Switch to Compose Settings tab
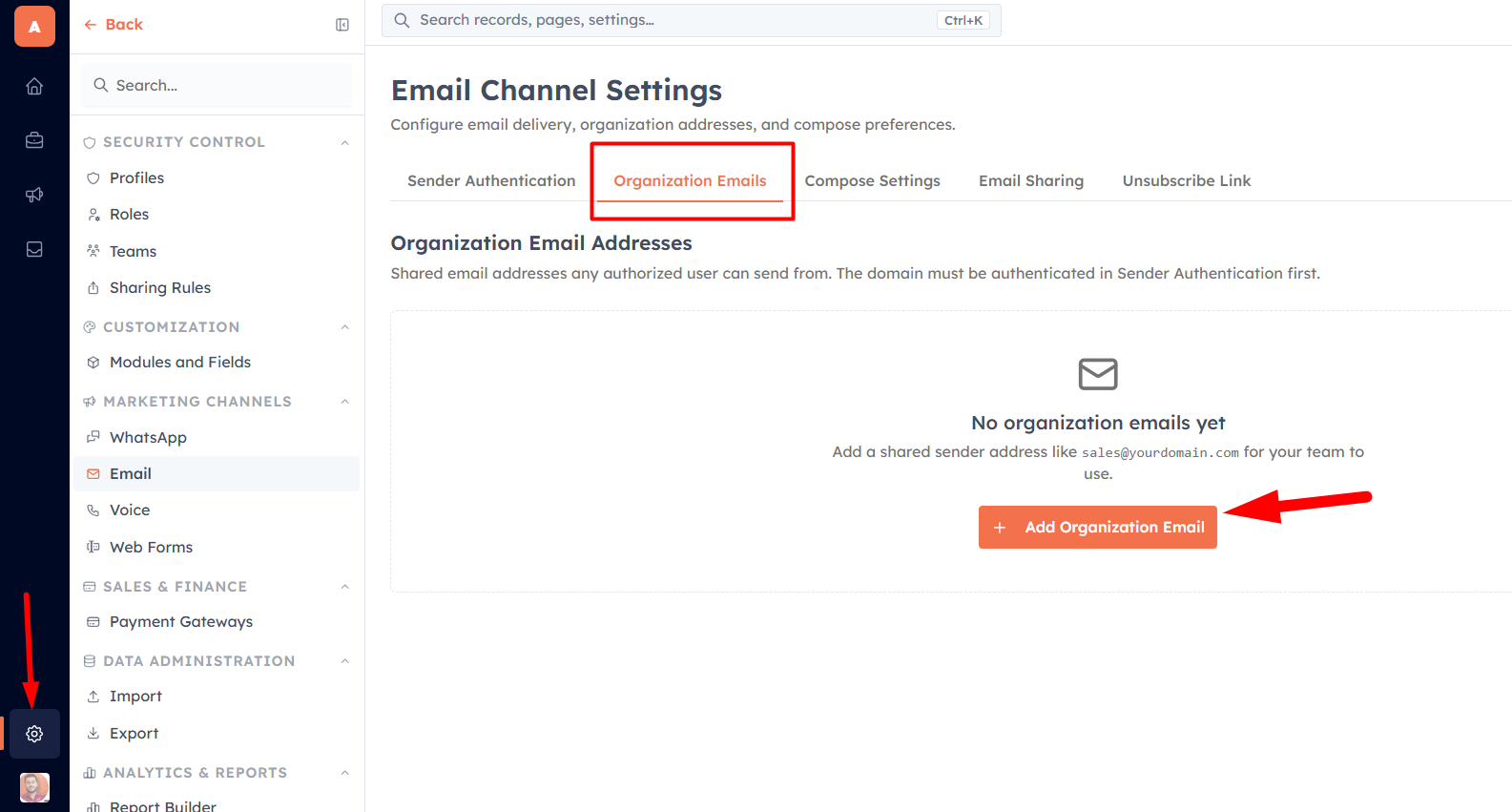The image size is (1512, 812). coord(872,181)
